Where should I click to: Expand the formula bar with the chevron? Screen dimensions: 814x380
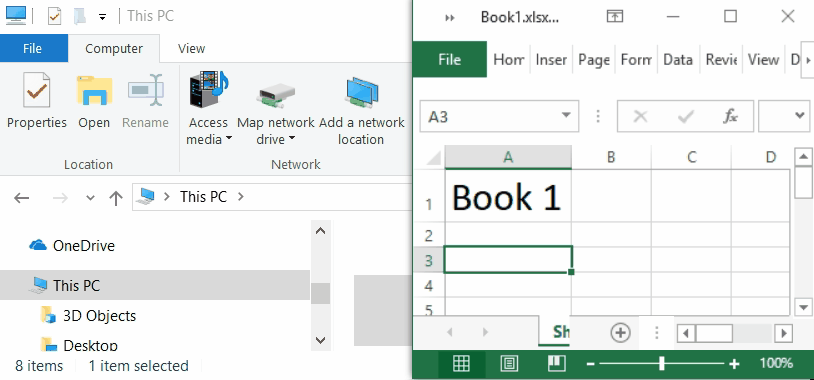click(x=799, y=115)
